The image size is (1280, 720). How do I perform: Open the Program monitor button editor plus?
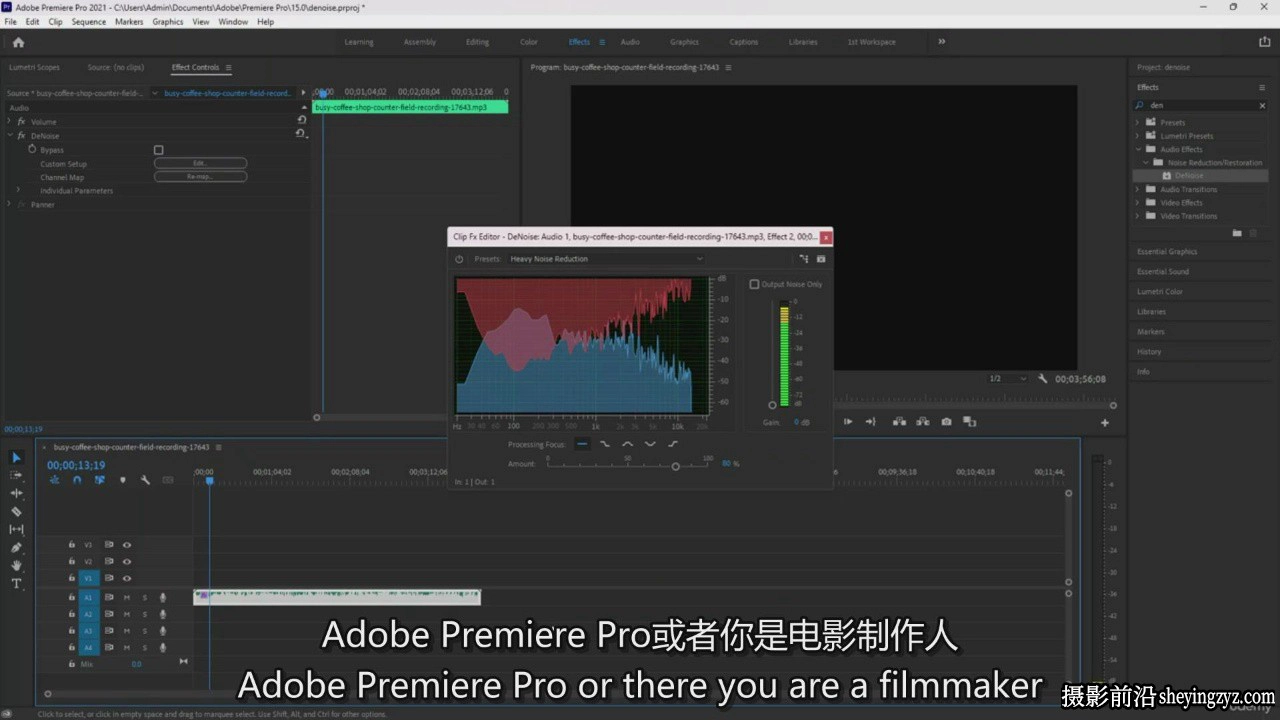point(1105,423)
